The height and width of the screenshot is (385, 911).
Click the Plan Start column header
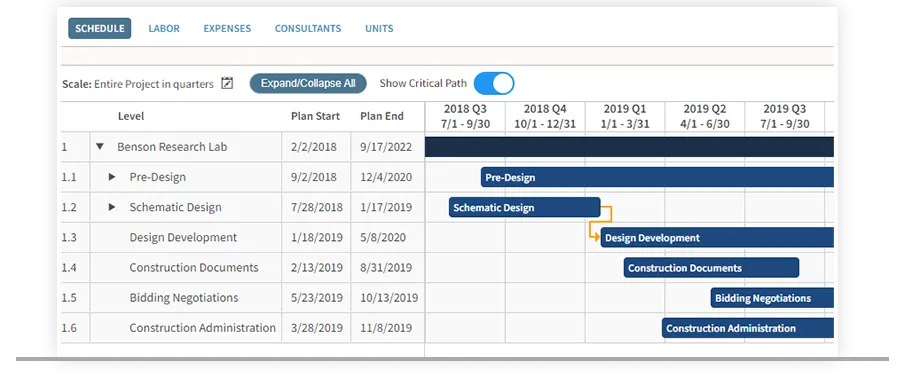(x=315, y=116)
